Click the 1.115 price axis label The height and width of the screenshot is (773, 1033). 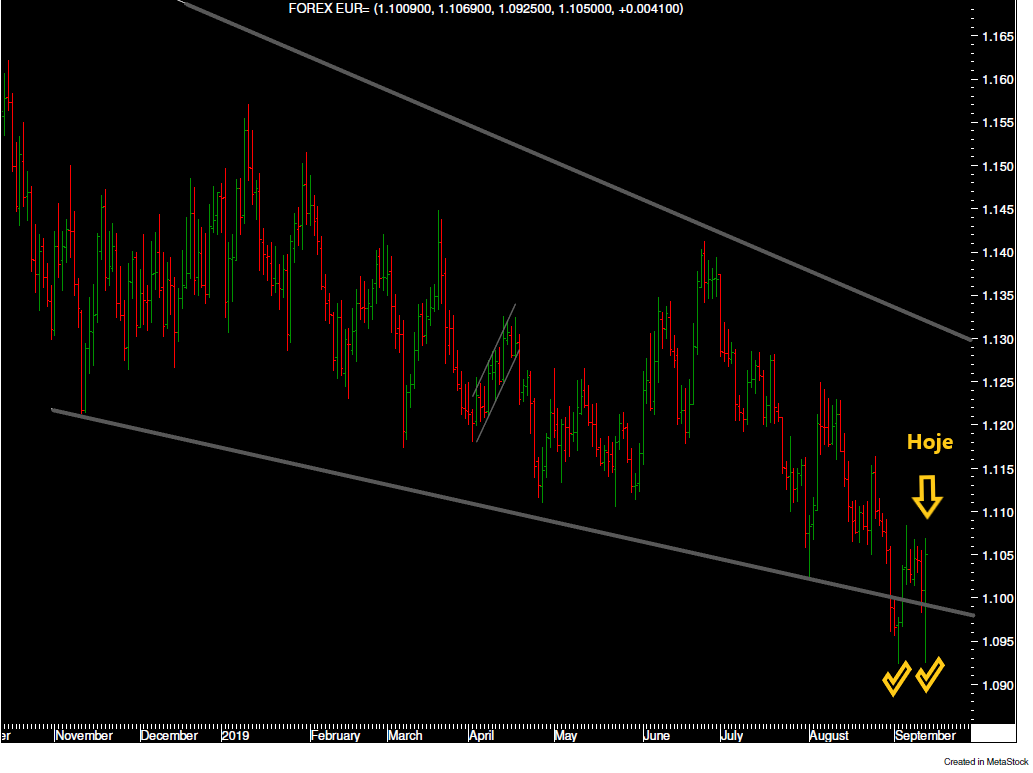[x=998, y=469]
